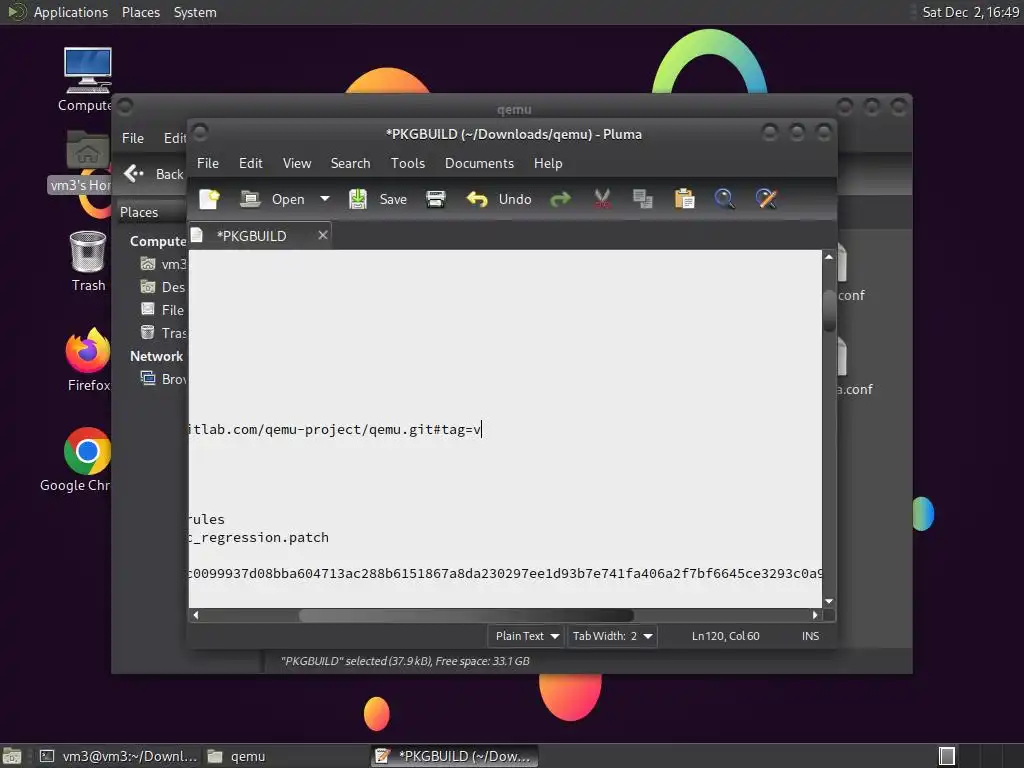Open Pluma Tools menu
This screenshot has height=768, width=1024.
tap(408, 163)
